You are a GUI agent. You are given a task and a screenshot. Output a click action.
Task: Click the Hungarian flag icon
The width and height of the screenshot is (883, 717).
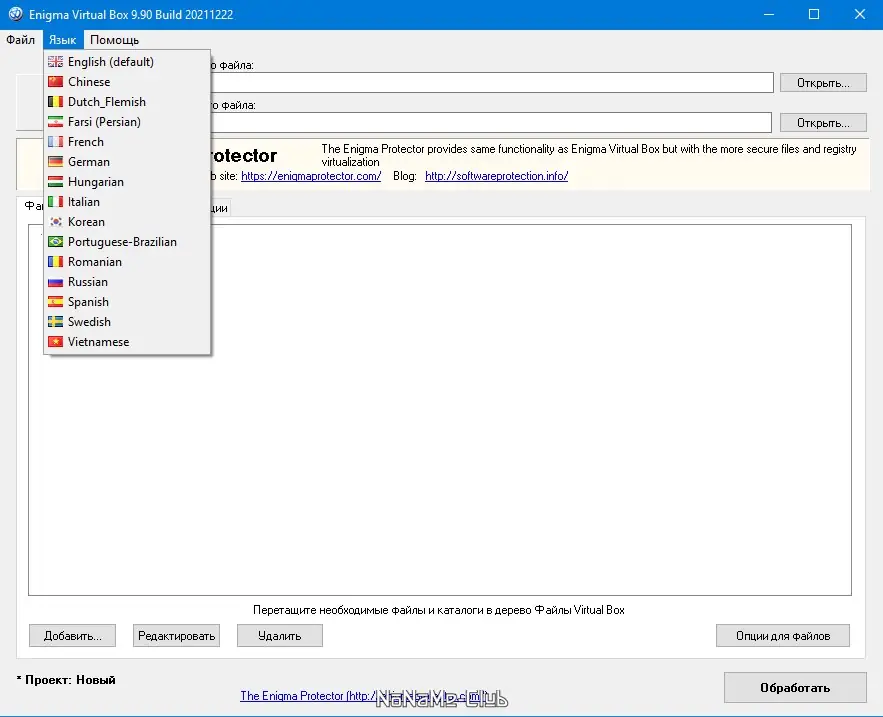click(x=55, y=182)
